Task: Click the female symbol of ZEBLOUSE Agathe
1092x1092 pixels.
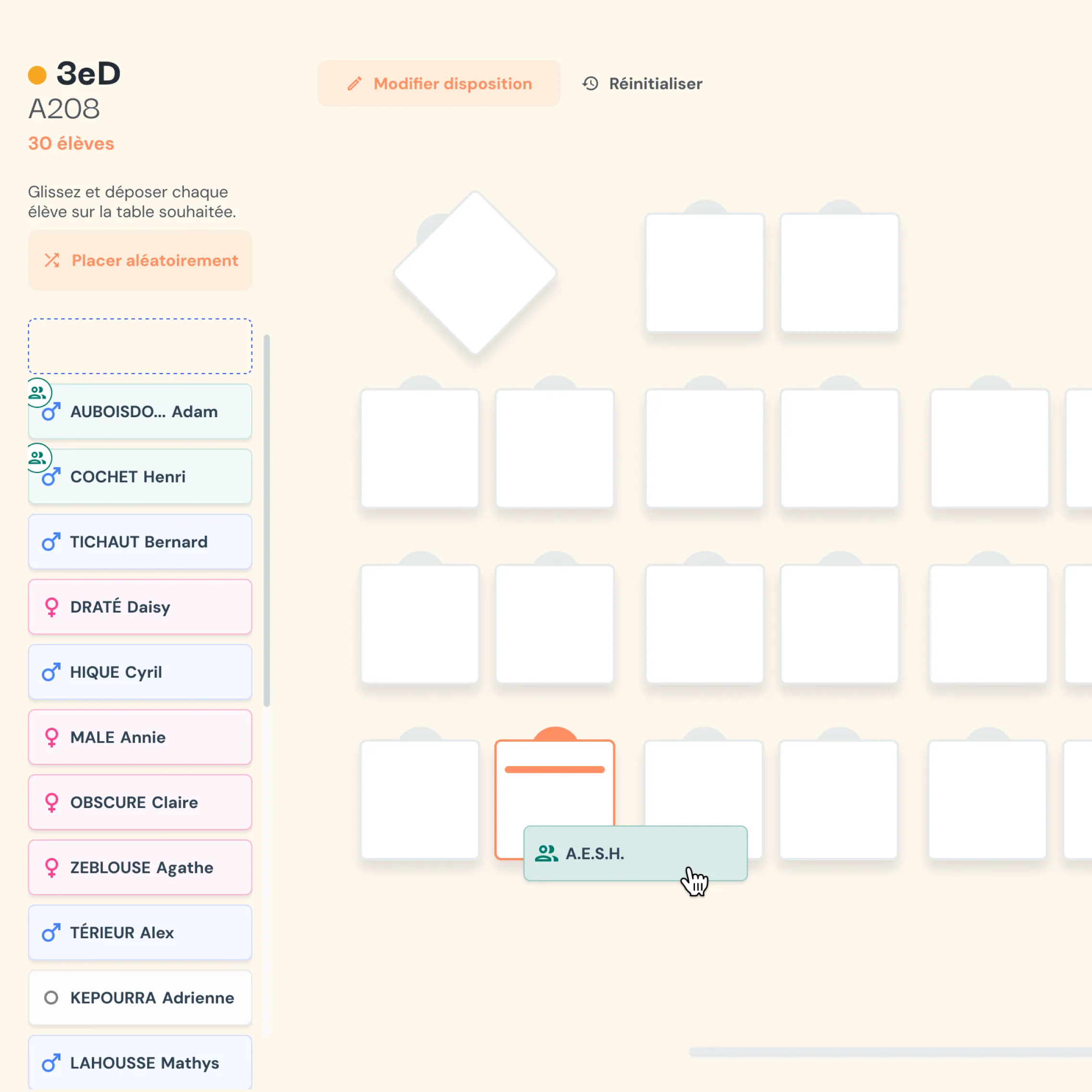Action: click(51, 868)
